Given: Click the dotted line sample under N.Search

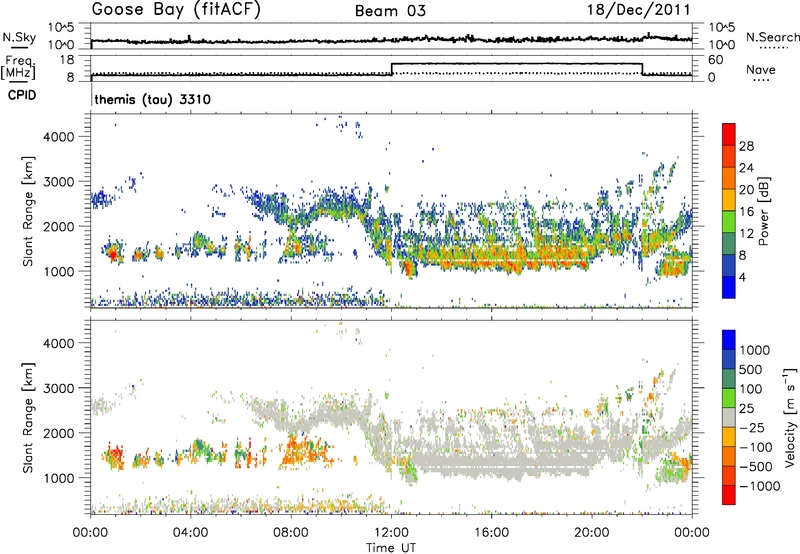Looking at the screenshot, I should pyautogui.click(x=773, y=48).
